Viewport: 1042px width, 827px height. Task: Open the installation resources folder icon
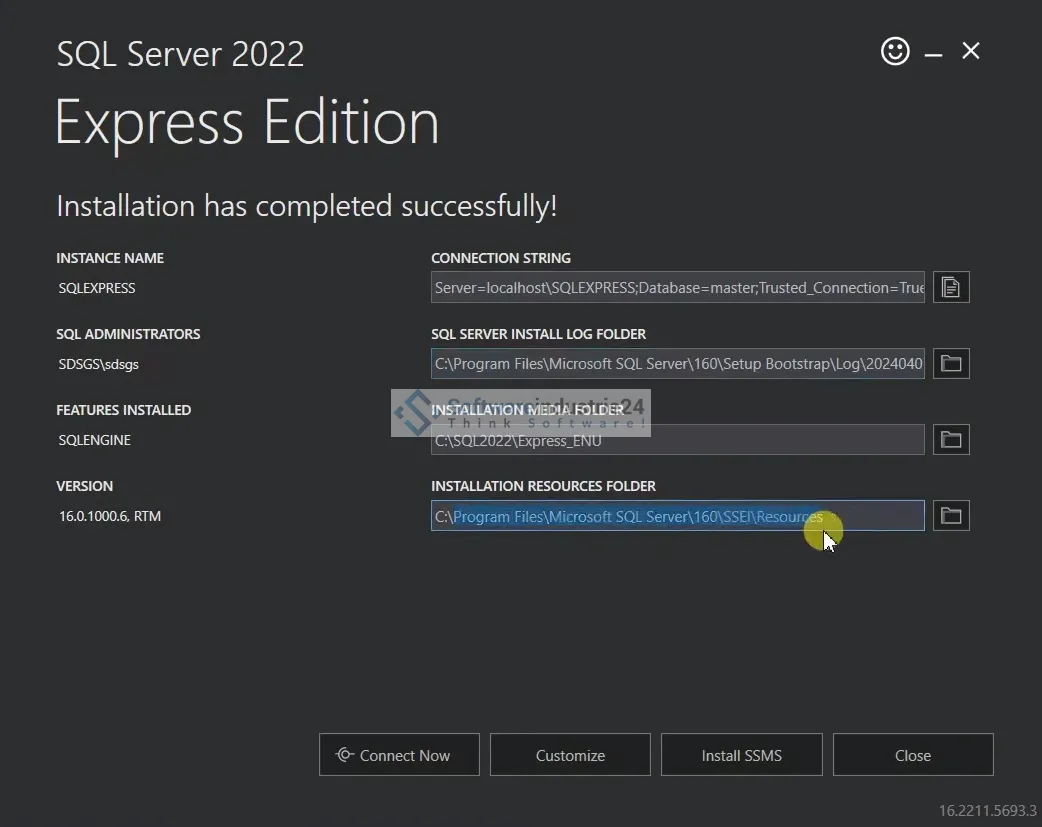(951, 516)
